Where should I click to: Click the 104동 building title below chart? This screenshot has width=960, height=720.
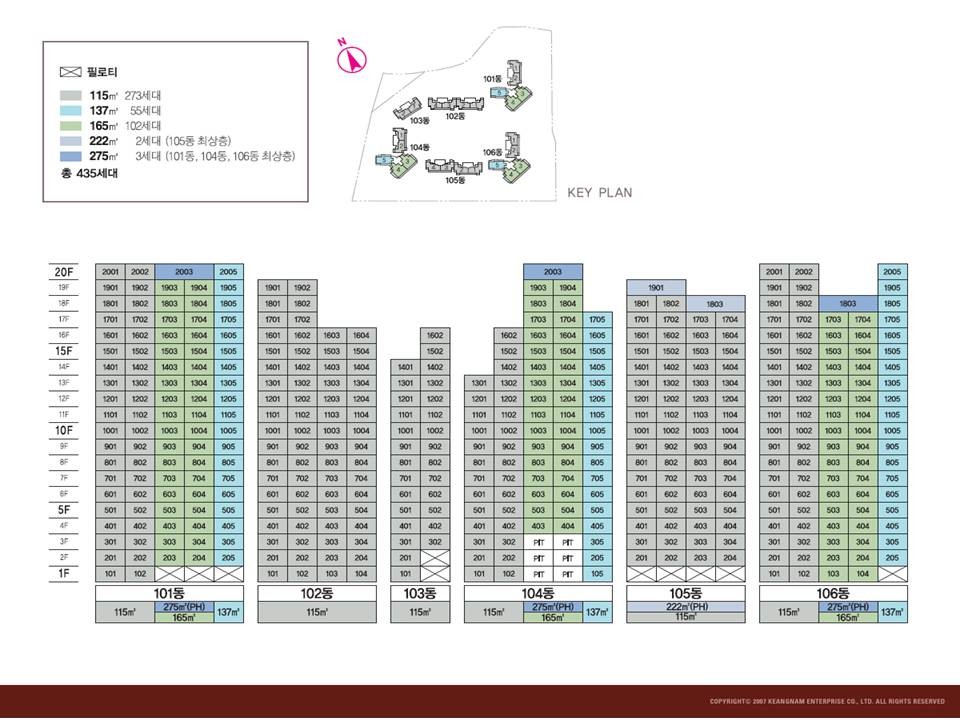click(539, 593)
